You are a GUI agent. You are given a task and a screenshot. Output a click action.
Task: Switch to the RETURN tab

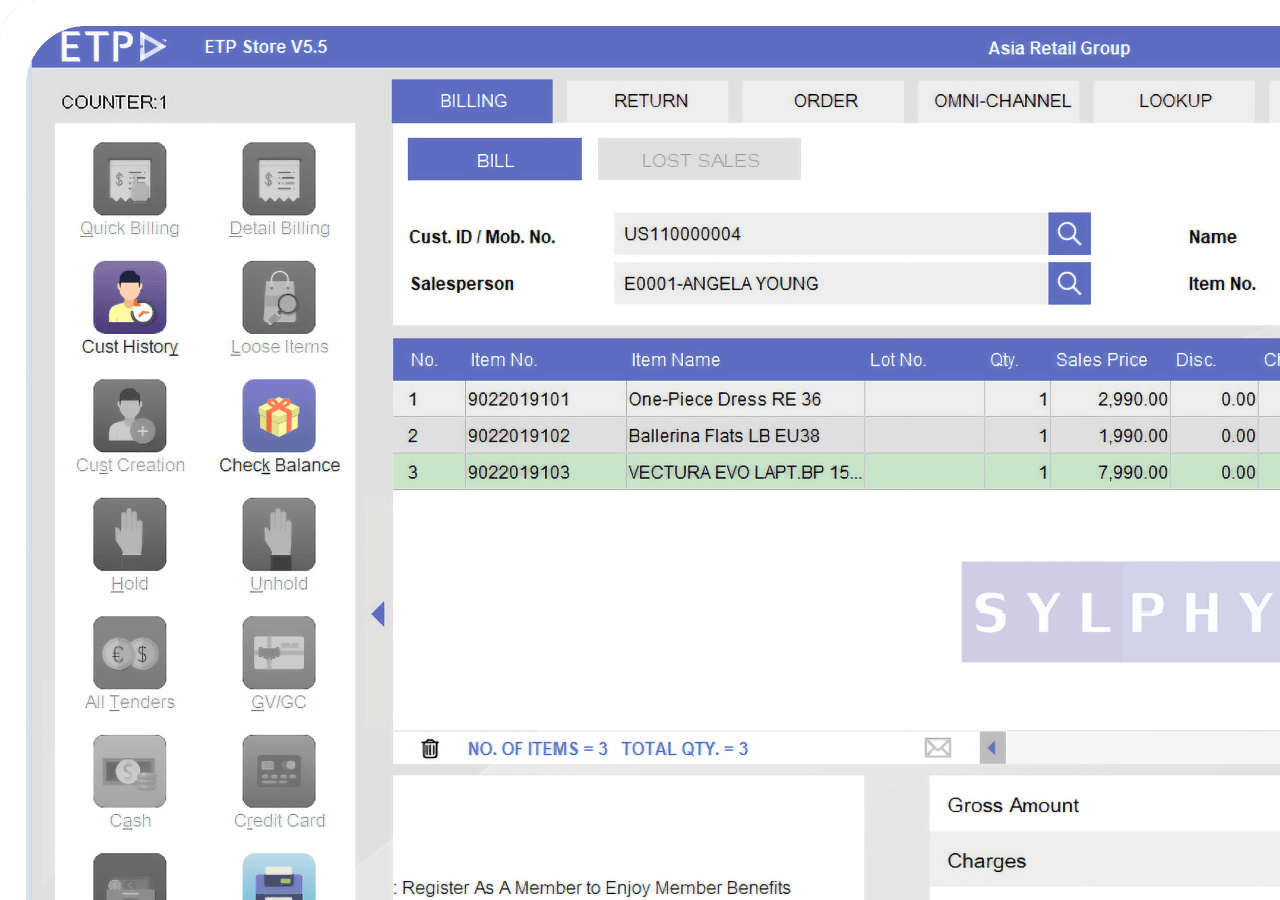[651, 101]
